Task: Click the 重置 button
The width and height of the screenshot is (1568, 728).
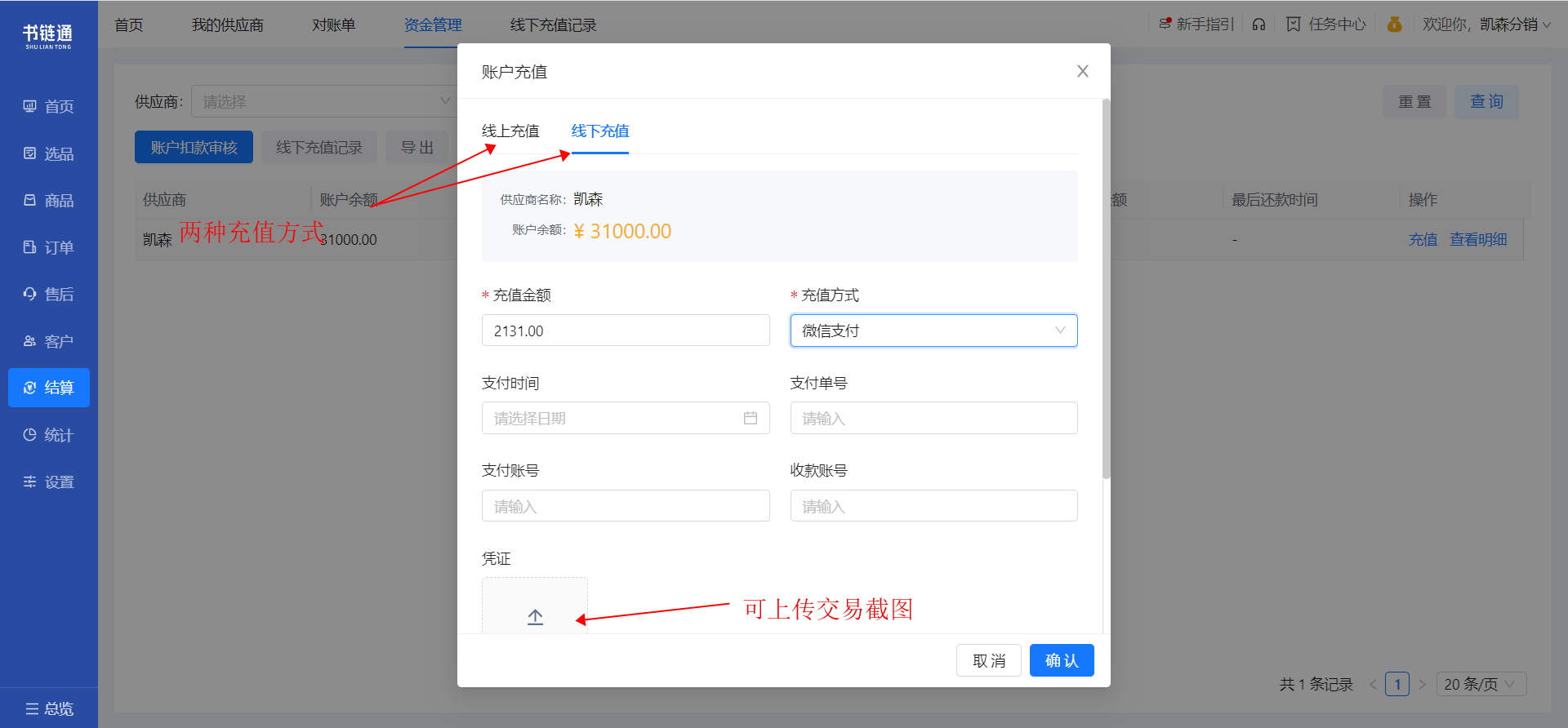Action: [x=1414, y=101]
